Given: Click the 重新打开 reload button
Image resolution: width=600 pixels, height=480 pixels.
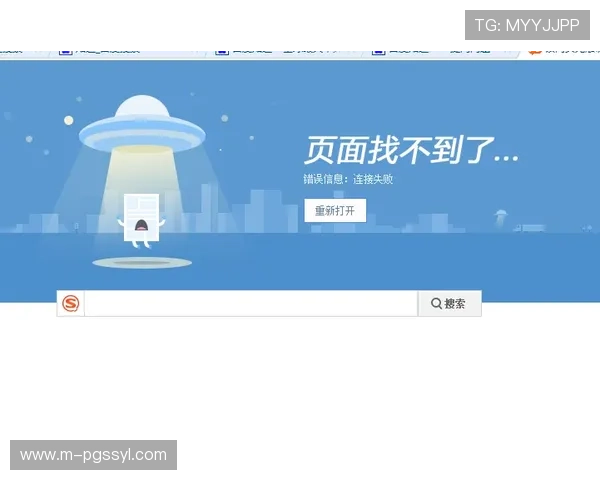Looking at the screenshot, I should (x=335, y=210).
